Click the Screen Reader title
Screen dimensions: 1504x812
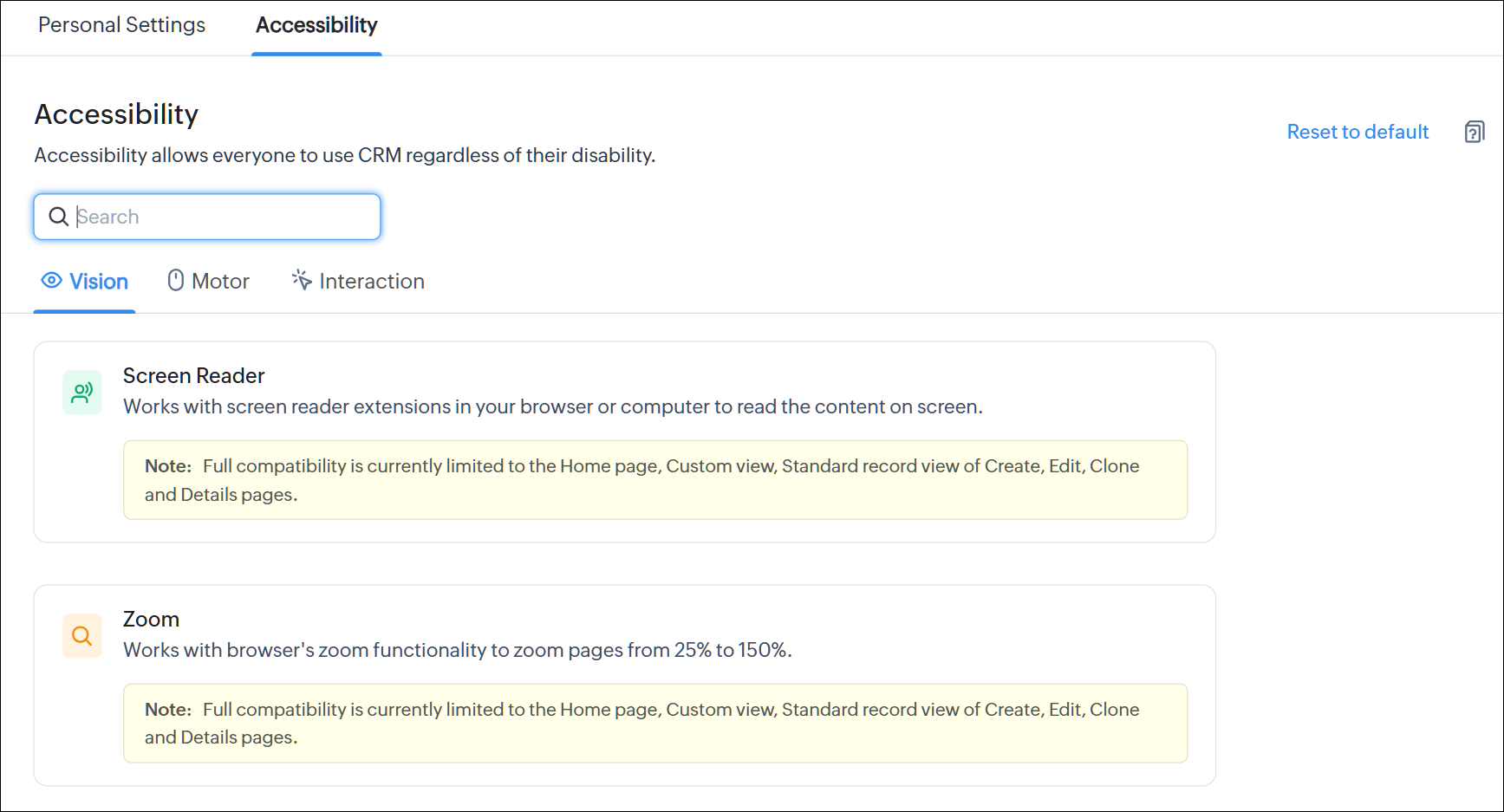click(193, 375)
